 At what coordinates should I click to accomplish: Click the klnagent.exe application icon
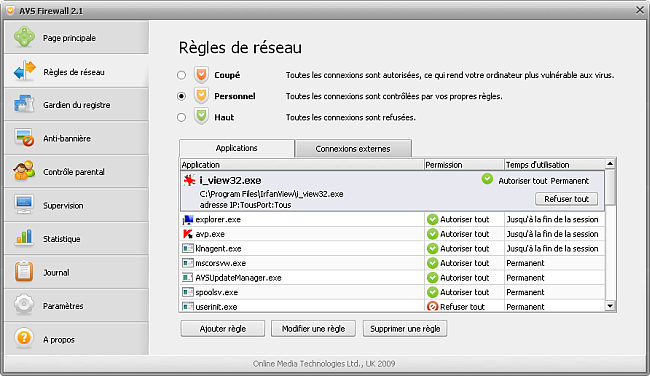pos(188,248)
